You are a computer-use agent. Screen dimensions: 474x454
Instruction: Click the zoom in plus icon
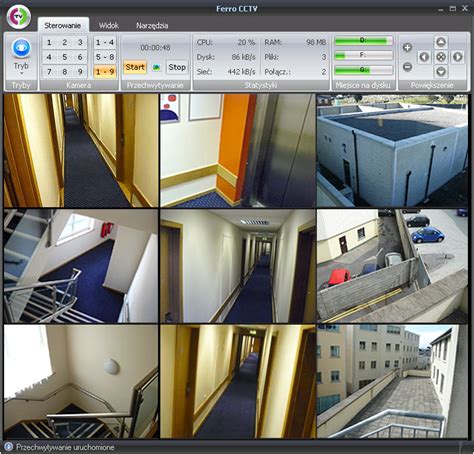coord(407,48)
